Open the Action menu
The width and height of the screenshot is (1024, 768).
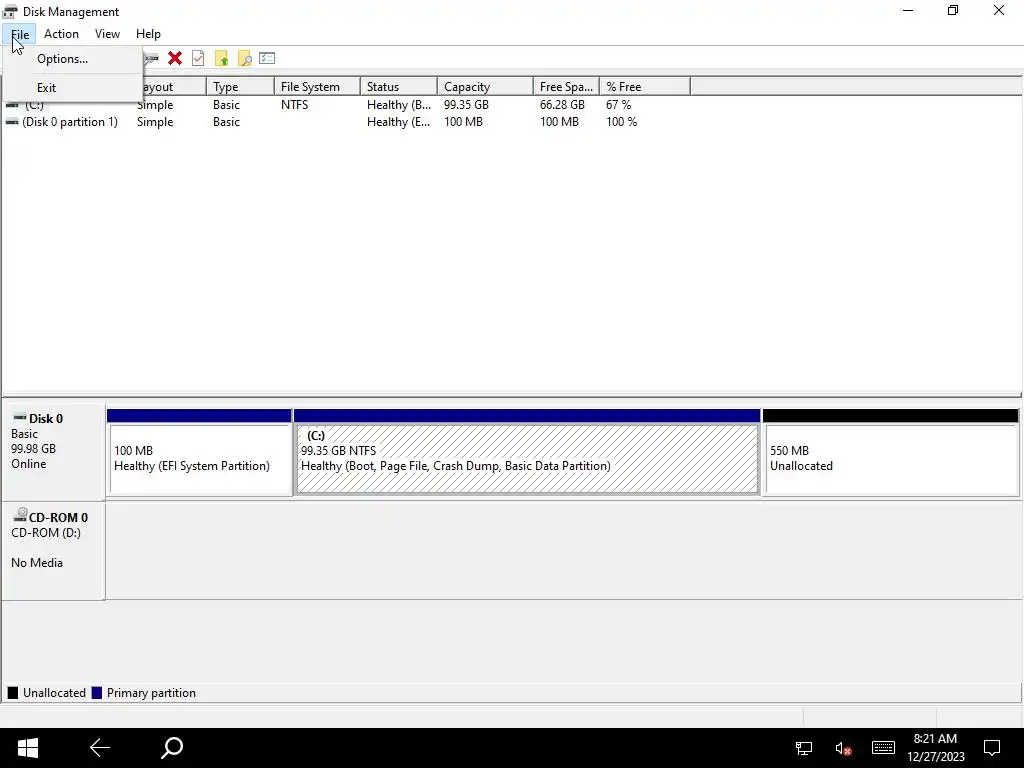[x=61, y=34]
